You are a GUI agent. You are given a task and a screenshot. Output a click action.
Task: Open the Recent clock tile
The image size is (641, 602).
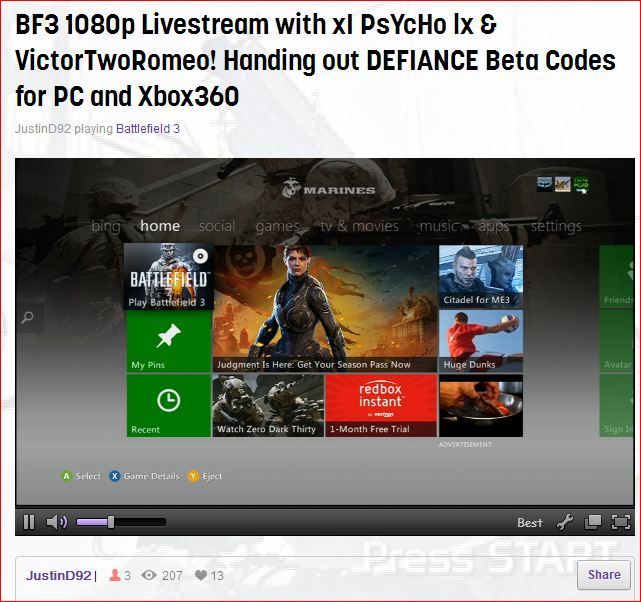click(x=168, y=405)
